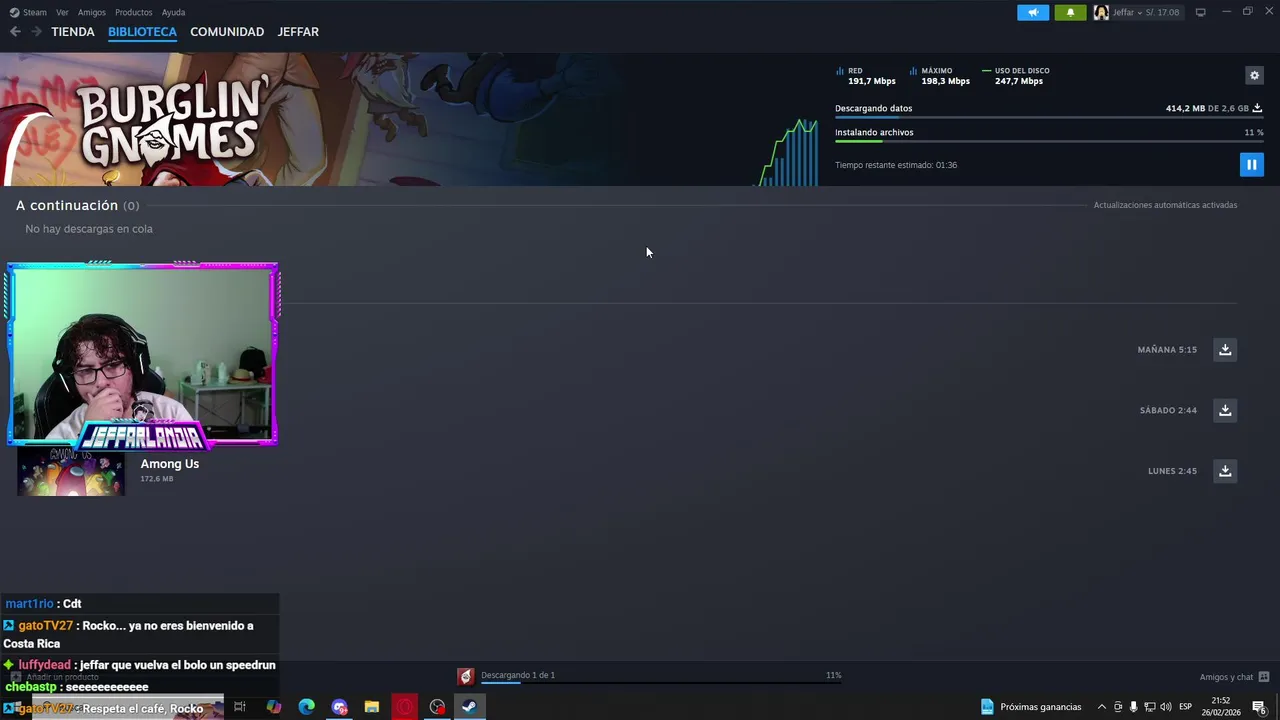Image resolution: width=1280 pixels, height=720 pixels.
Task: Click the Burglin' Gnomes icon in status bar
Action: [x=465, y=677]
